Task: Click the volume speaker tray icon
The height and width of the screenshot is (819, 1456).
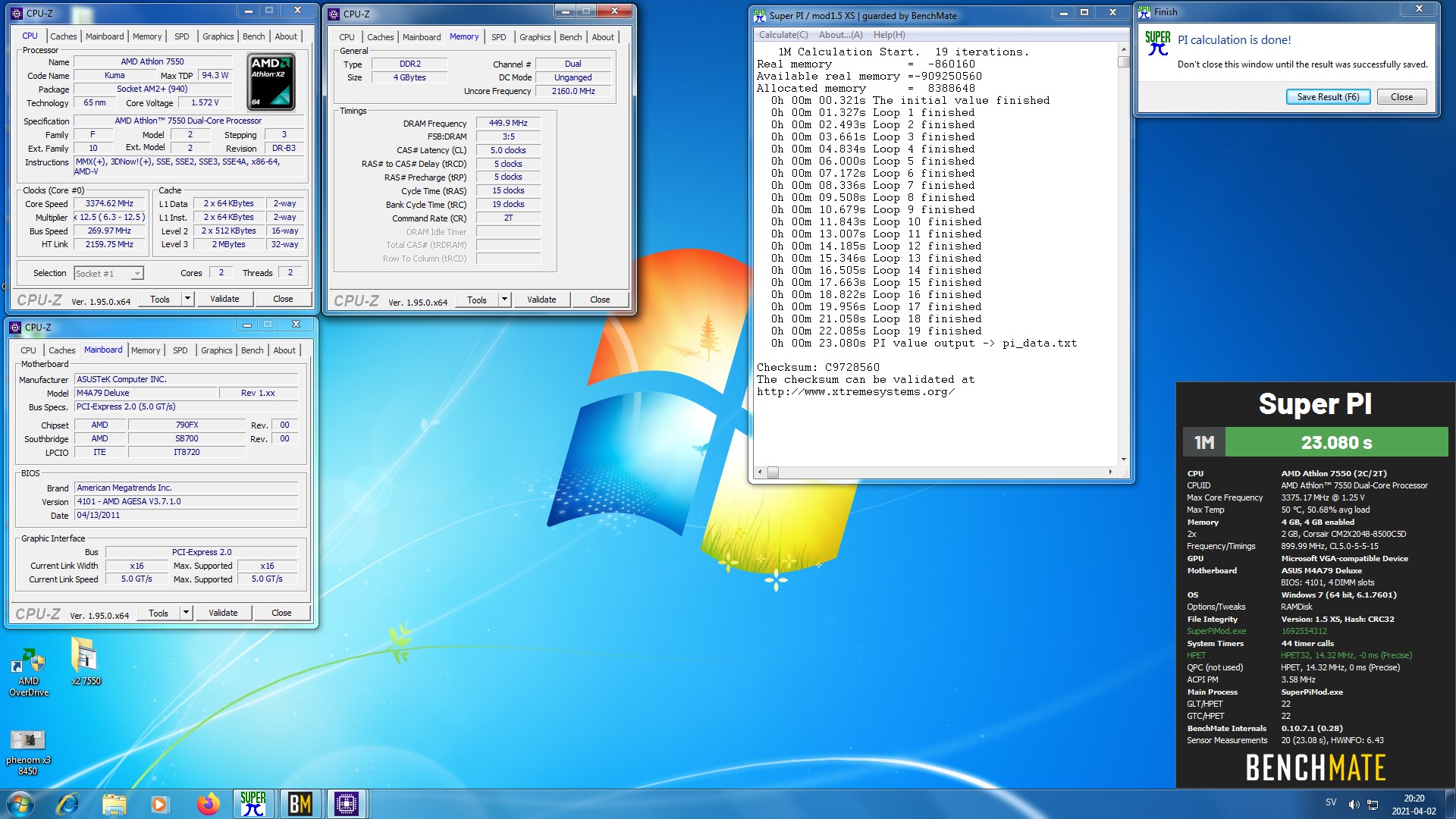Action: pos(1354,805)
